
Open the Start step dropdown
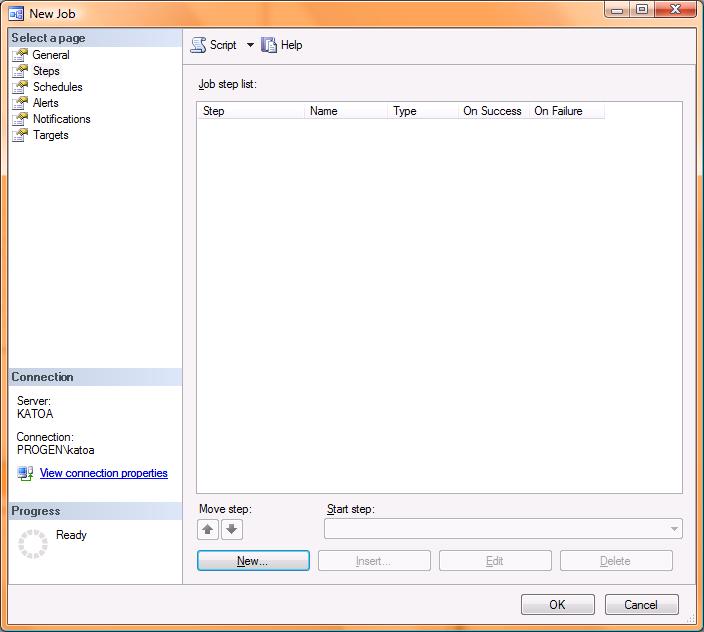[x=503, y=529]
